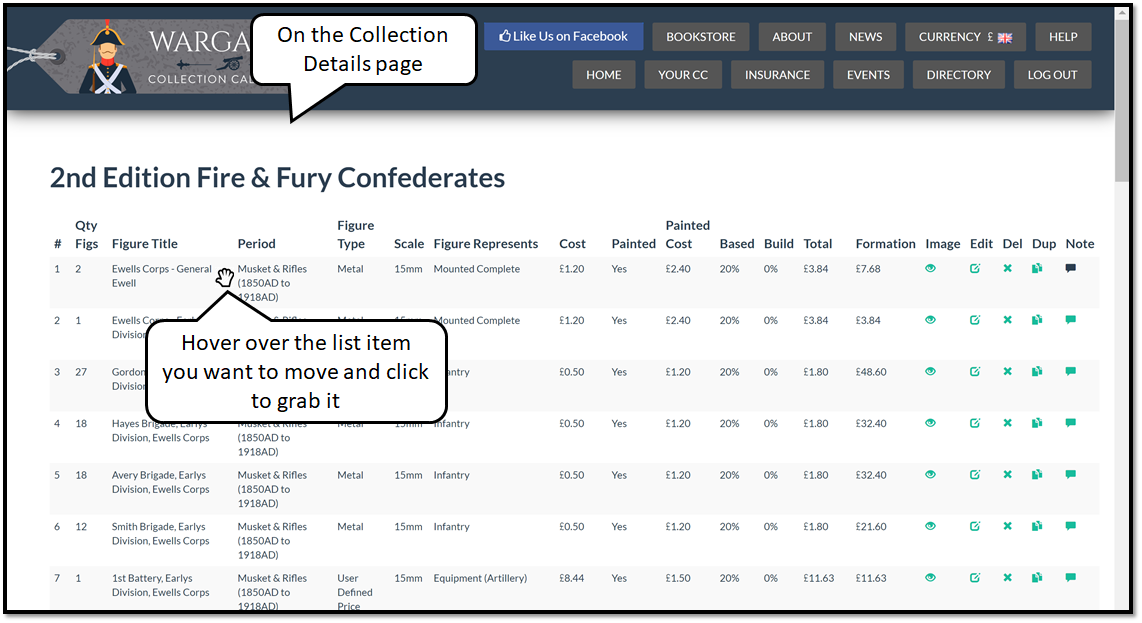
Task: Navigate to Home
Action: pos(604,74)
